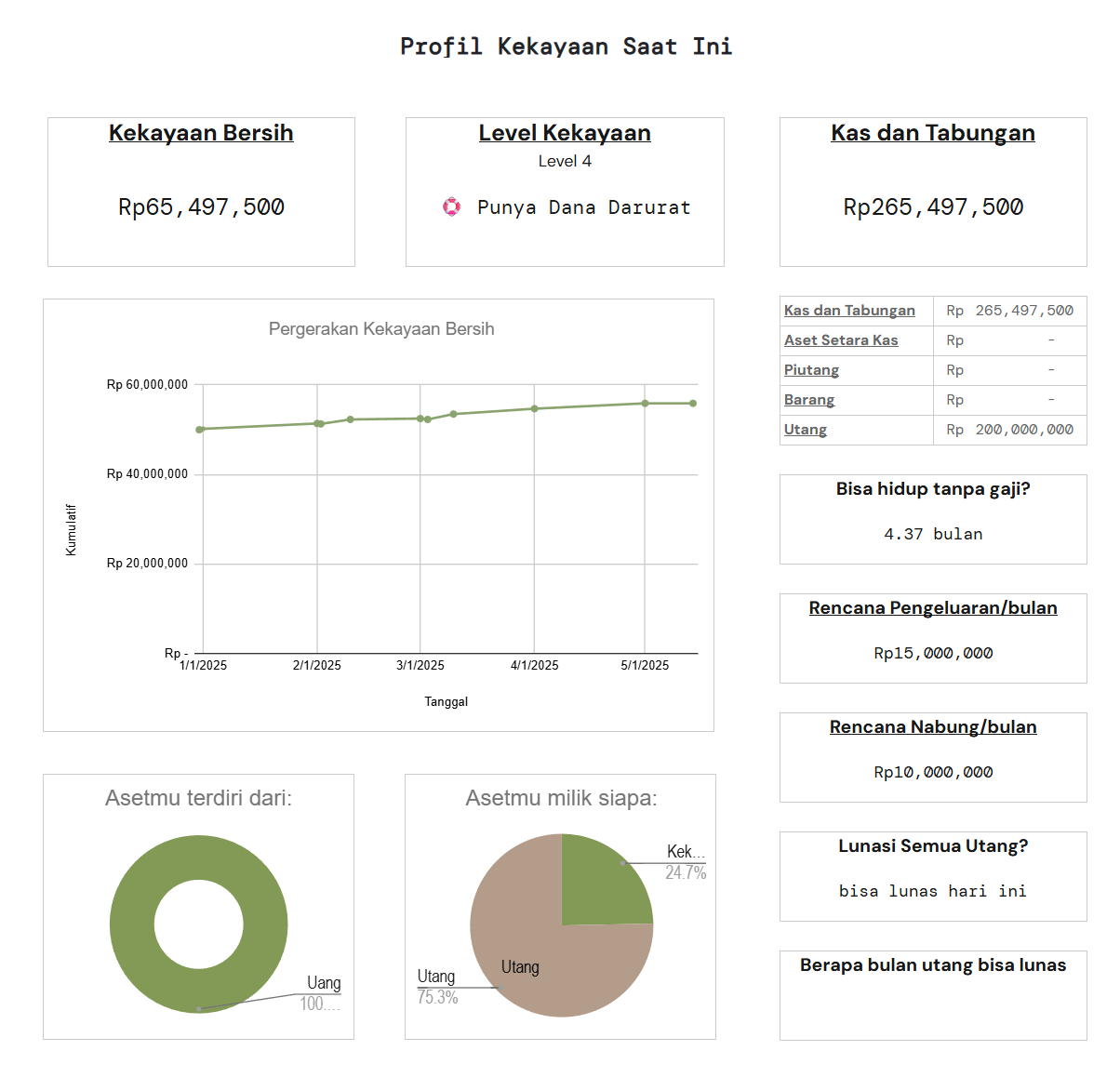The image size is (1120, 1077).
Task: Click the Utang amount cell Rp 200,000,000
Action: coord(1010,430)
